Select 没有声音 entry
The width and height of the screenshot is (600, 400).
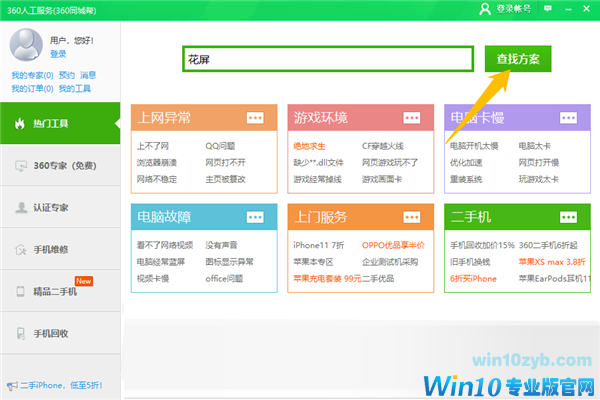pos(221,245)
